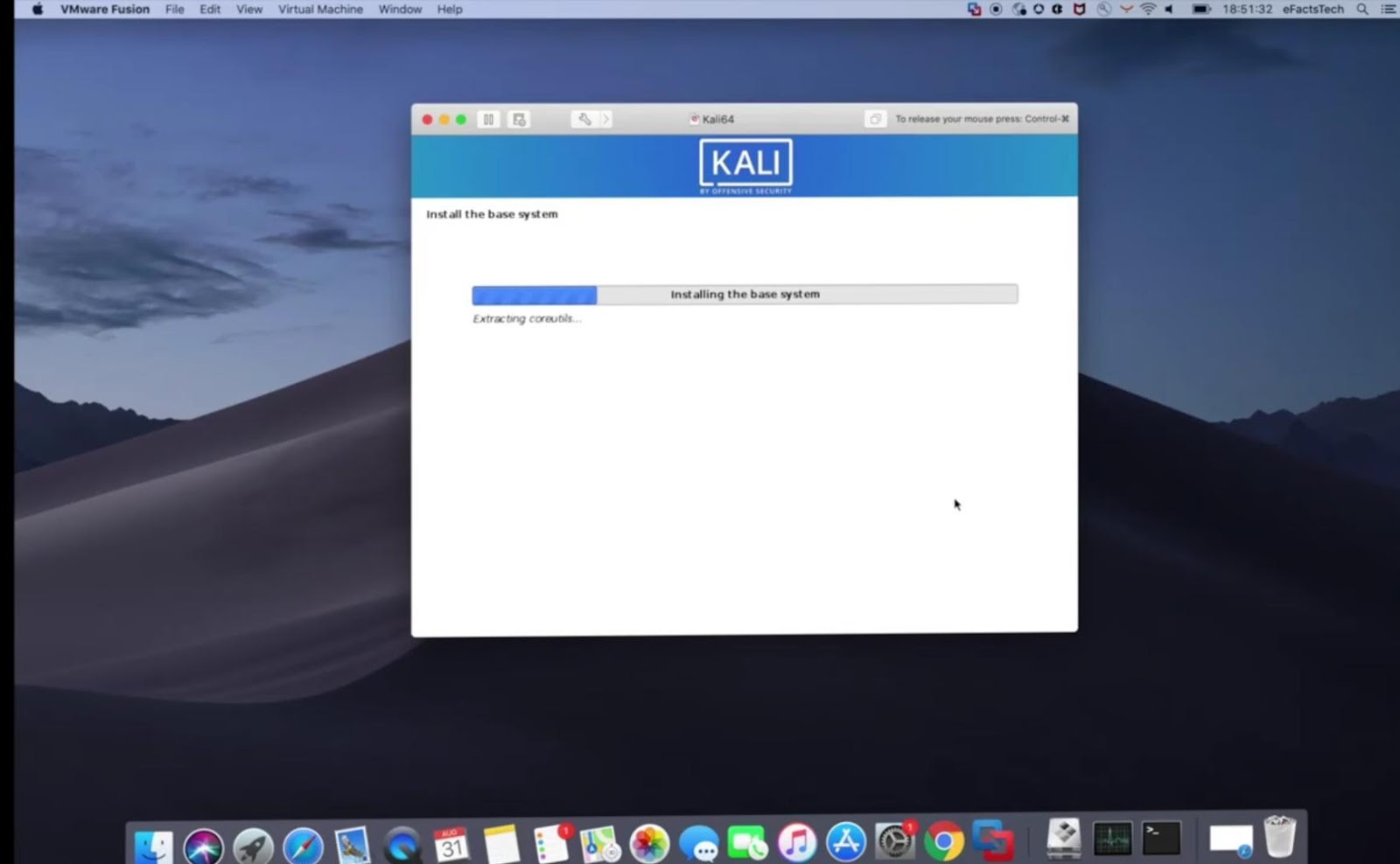The width and height of the screenshot is (1400, 864).
Task: Open Terminal from the Dock
Action: tap(1162, 839)
